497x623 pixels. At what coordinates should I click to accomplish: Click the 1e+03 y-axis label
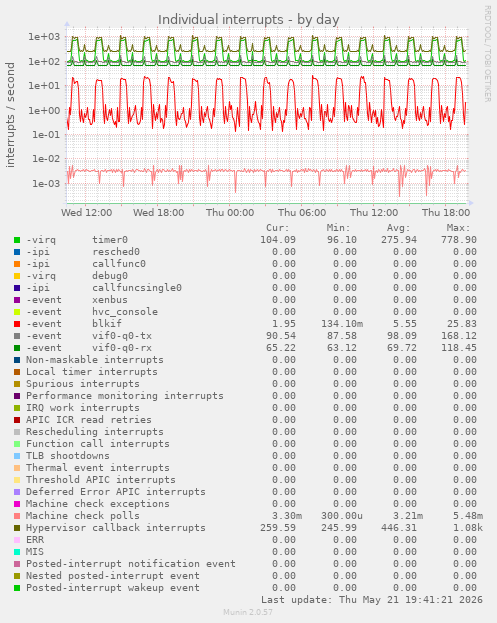(x=44, y=37)
